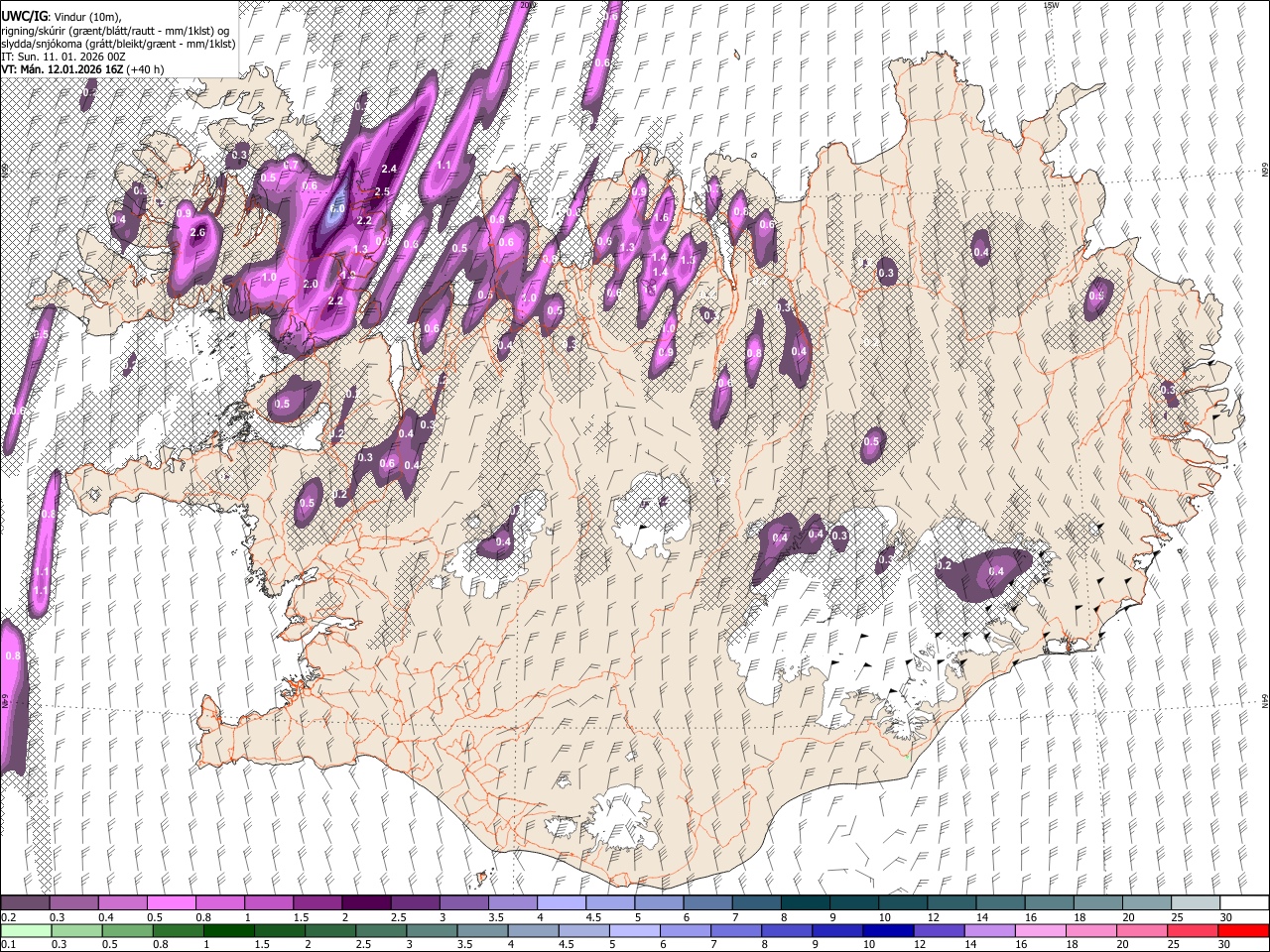Click the purple-row 2–2.5 darkest purple swatch
This screenshot has height=952, width=1270.
point(366,903)
